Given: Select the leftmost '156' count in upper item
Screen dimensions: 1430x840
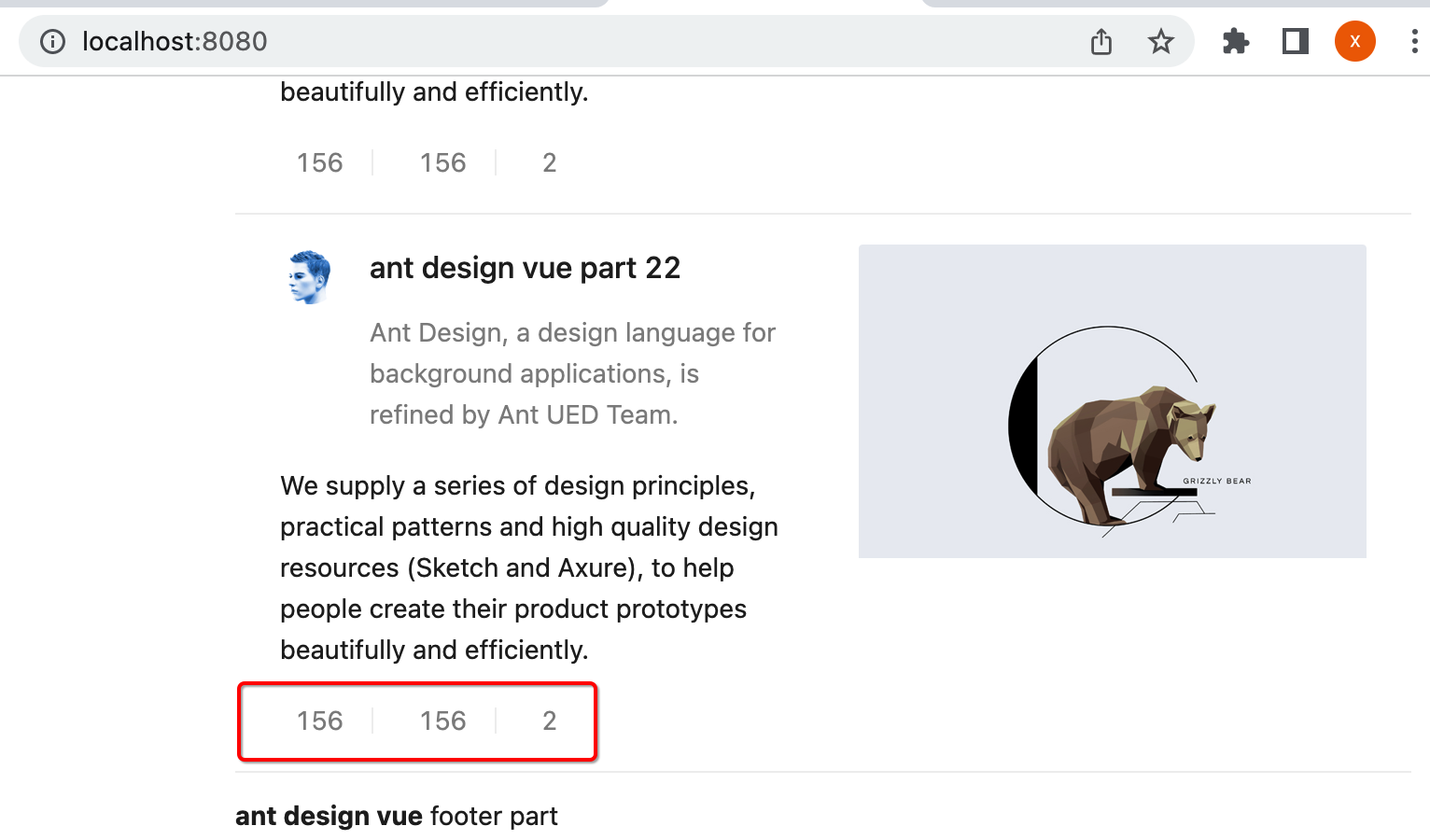Looking at the screenshot, I should click(x=320, y=162).
